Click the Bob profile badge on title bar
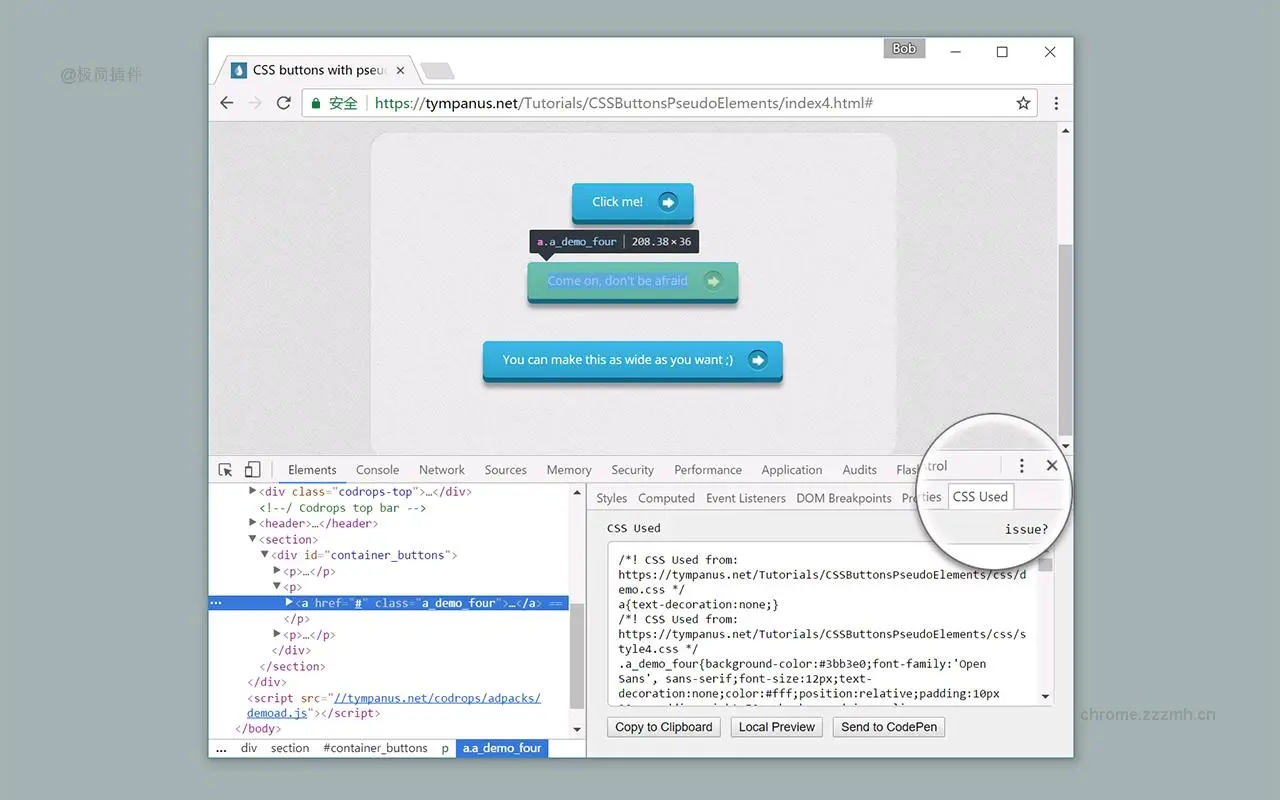 point(904,48)
